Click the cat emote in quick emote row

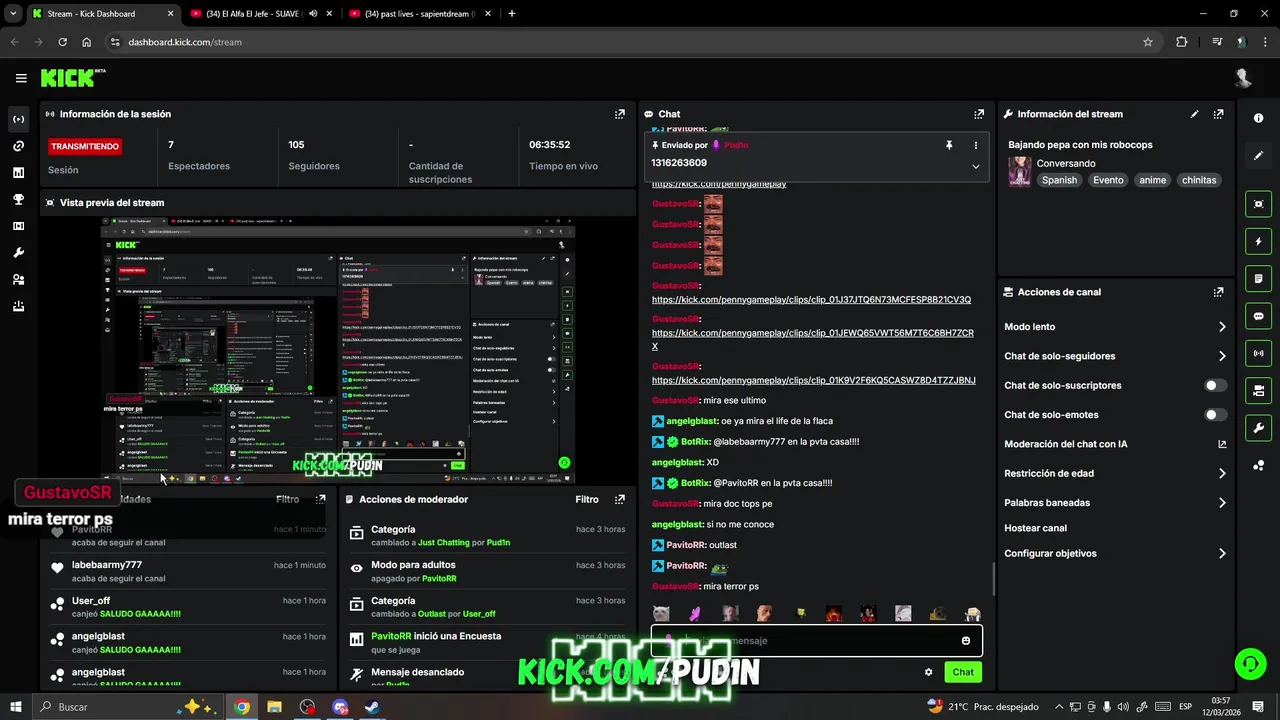click(661, 613)
